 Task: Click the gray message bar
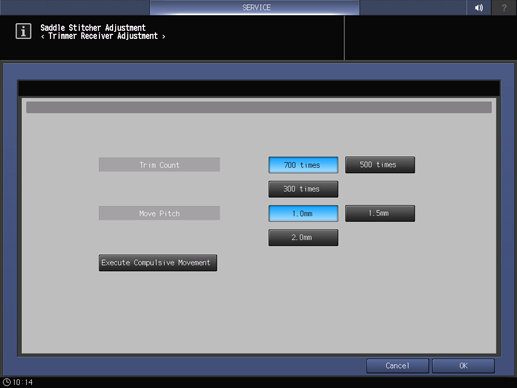(259, 107)
